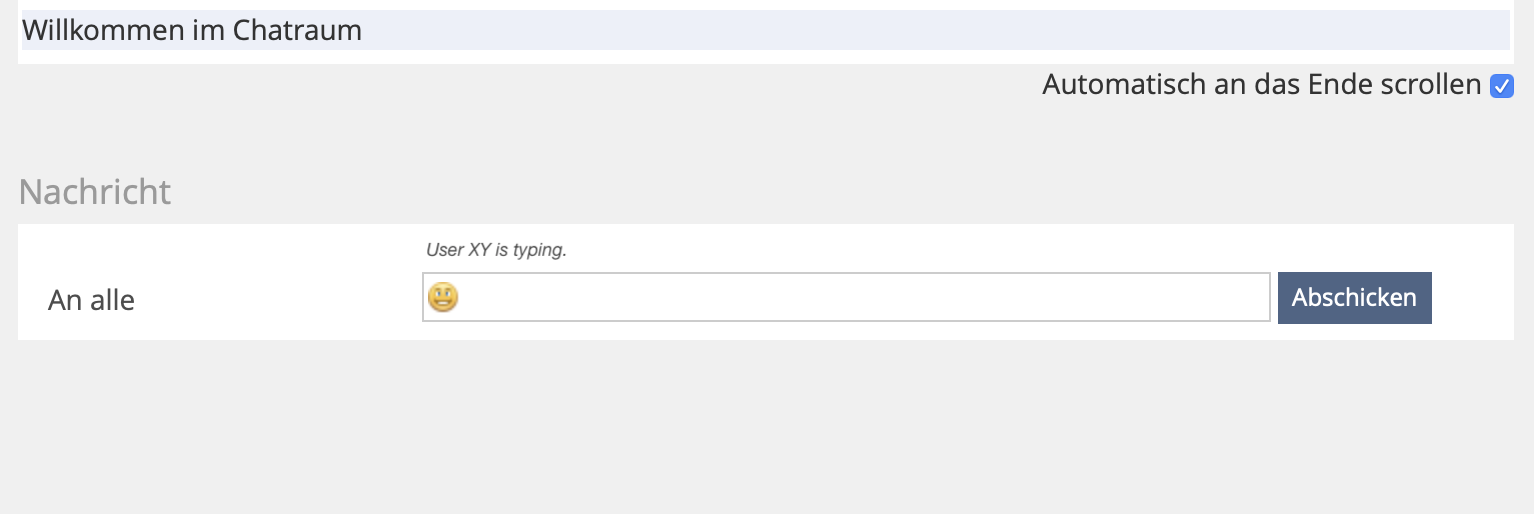Viewport: 1534px width, 514px height.
Task: Click the "Nachricht" section heading
Action: (x=95, y=191)
